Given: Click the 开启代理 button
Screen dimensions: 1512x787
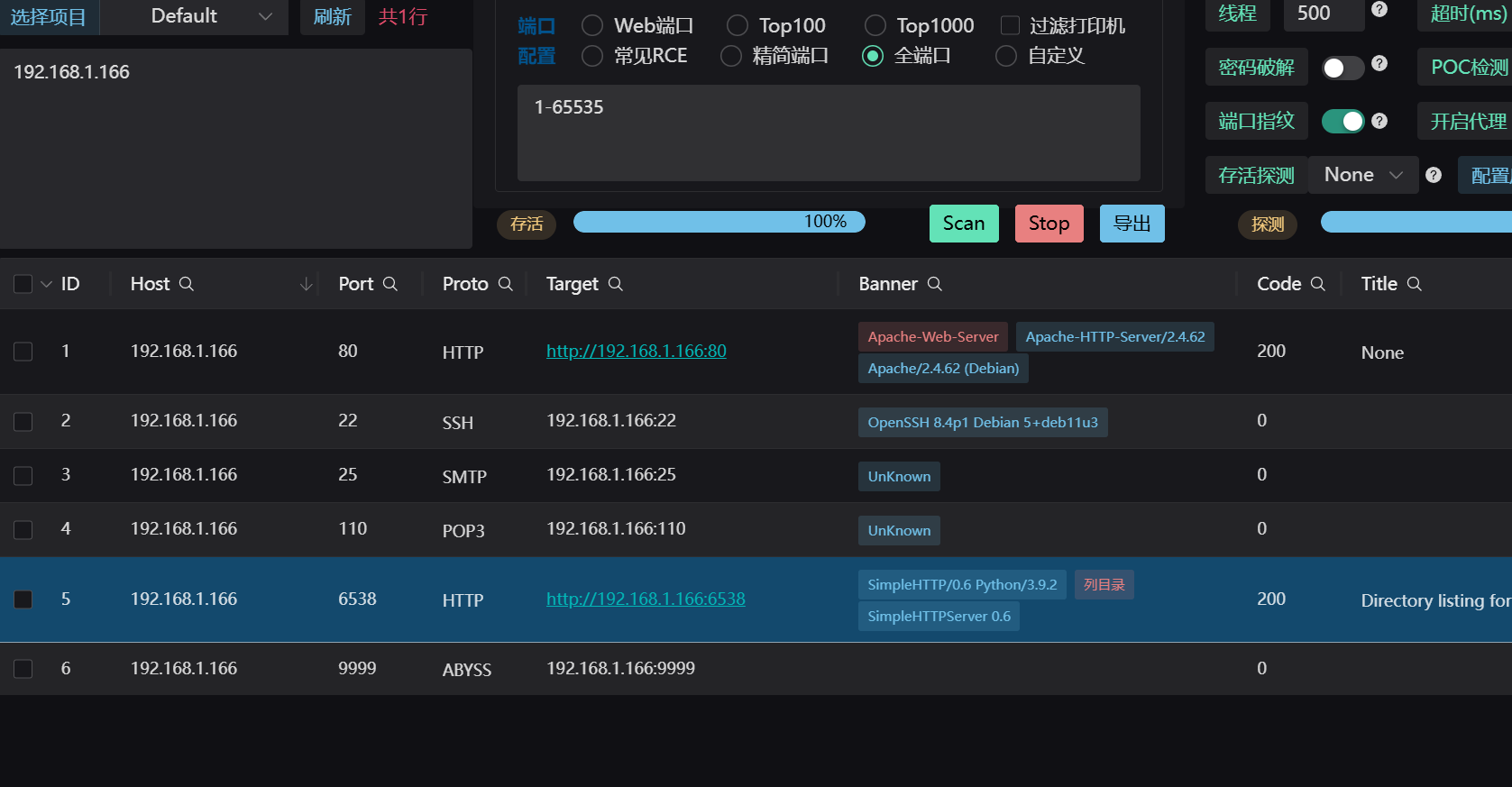Looking at the screenshot, I should point(1465,121).
